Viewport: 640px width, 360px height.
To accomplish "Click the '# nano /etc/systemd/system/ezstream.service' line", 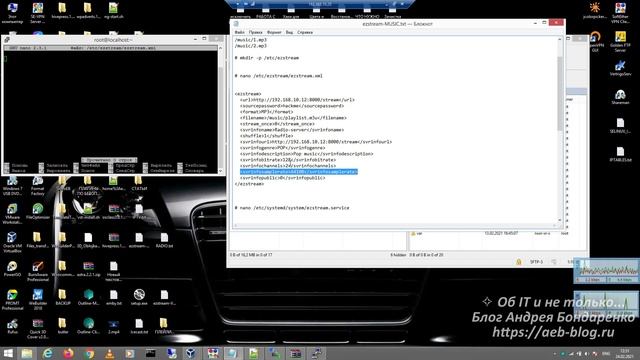I will pyautogui.click(x=292, y=208).
